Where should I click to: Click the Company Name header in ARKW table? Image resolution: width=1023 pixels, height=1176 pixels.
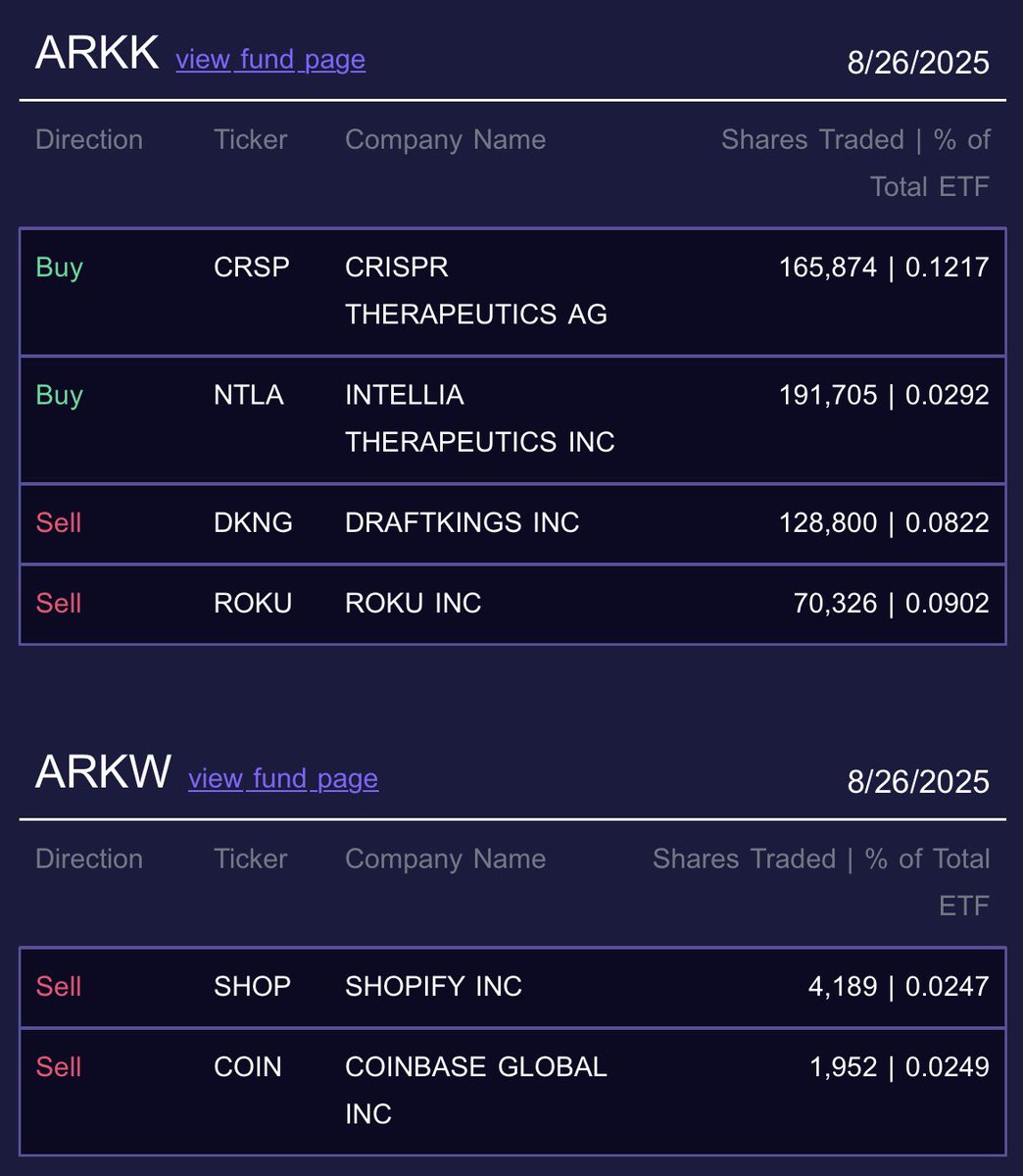(x=445, y=858)
